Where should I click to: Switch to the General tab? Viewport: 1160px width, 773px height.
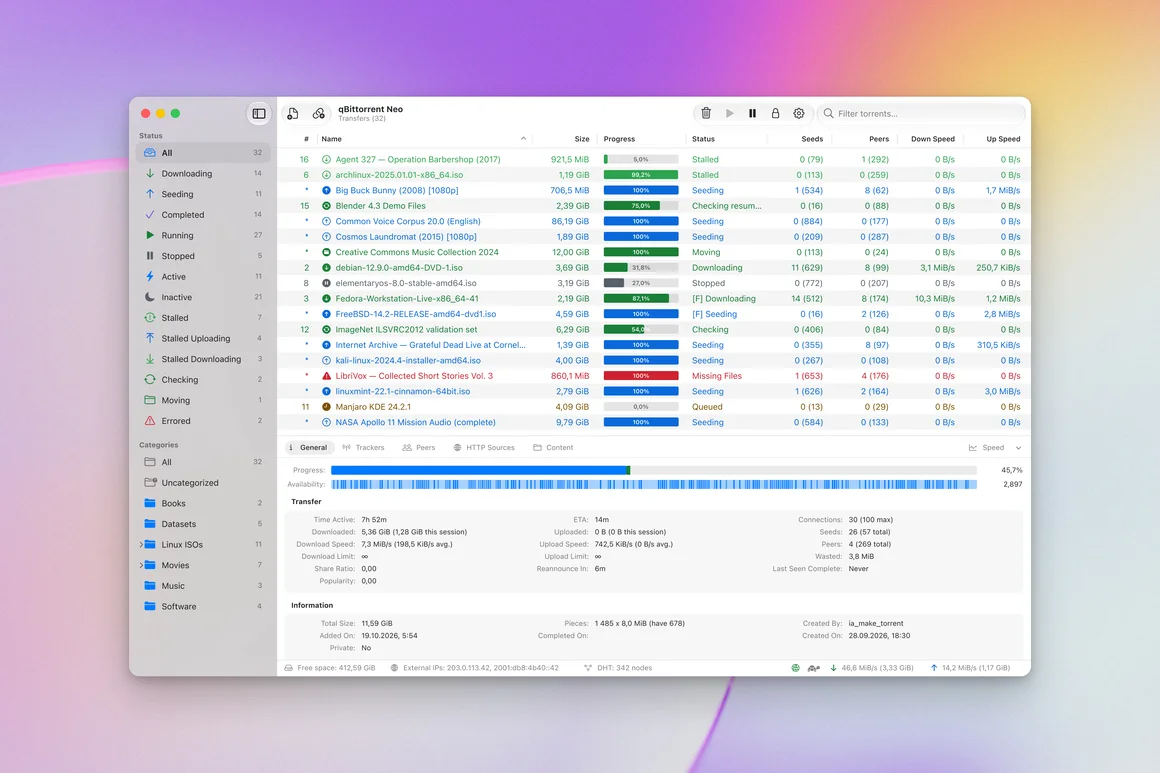[308, 448]
